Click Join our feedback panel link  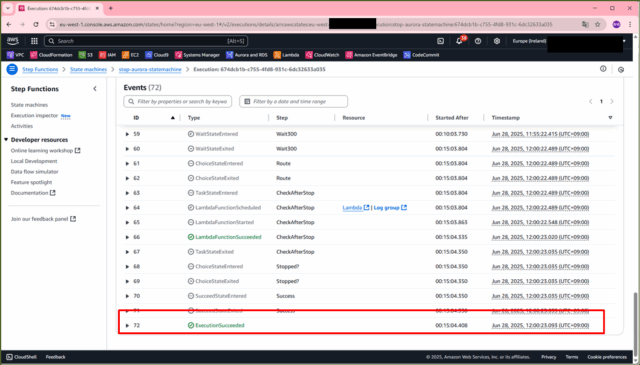tap(43, 219)
